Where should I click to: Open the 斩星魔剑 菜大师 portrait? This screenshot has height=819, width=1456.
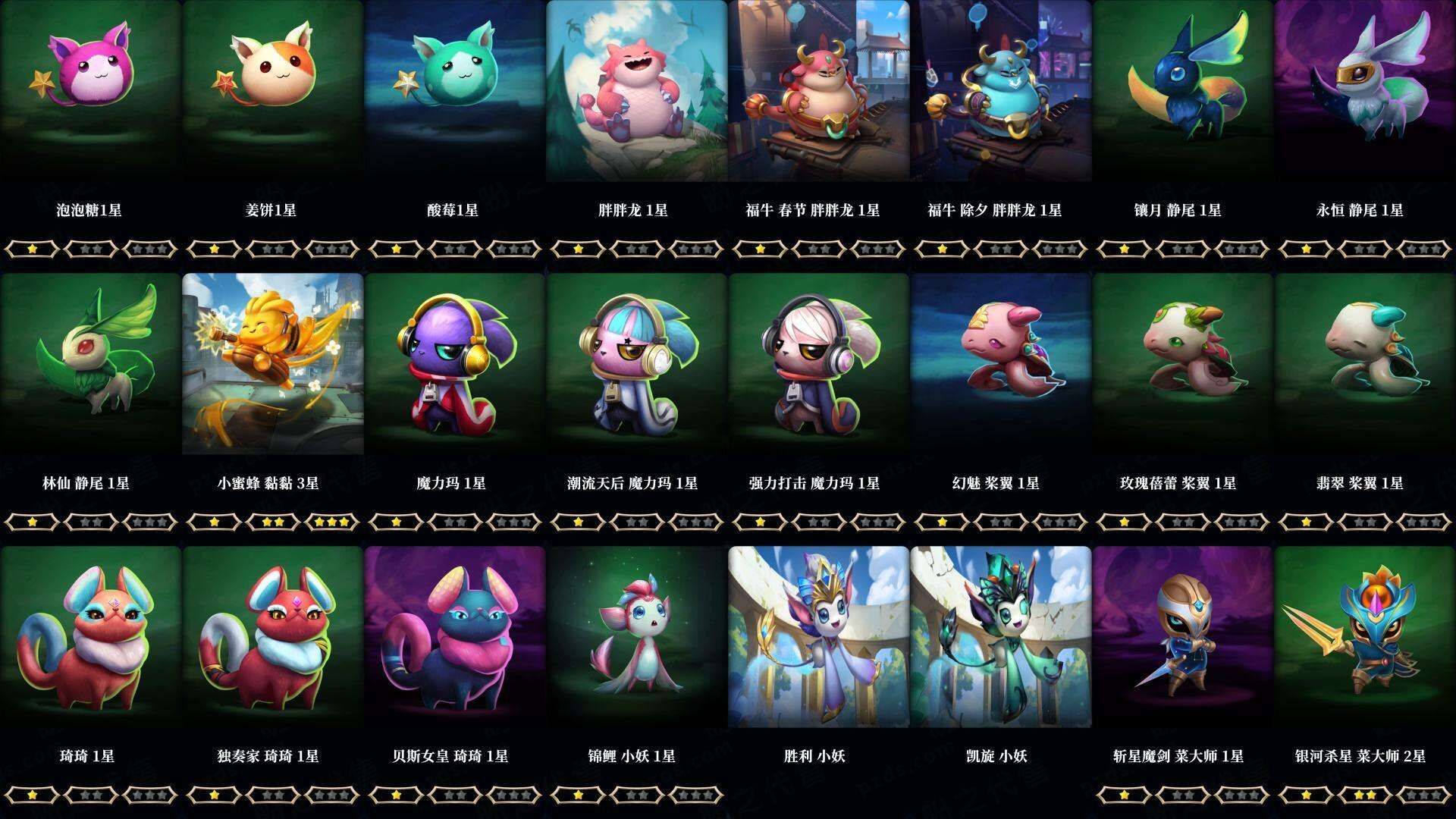(x=1182, y=637)
